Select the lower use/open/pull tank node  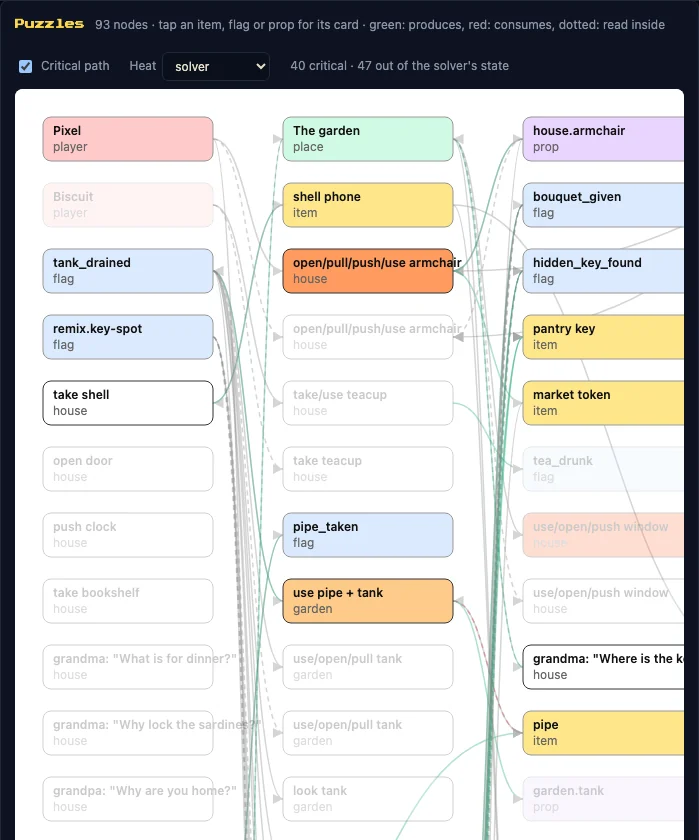[368, 733]
